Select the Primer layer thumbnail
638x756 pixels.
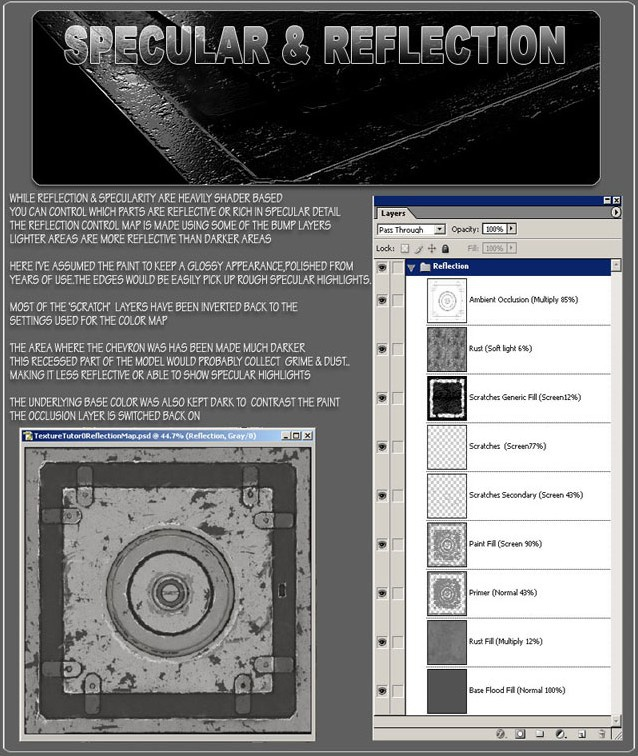coord(447,594)
